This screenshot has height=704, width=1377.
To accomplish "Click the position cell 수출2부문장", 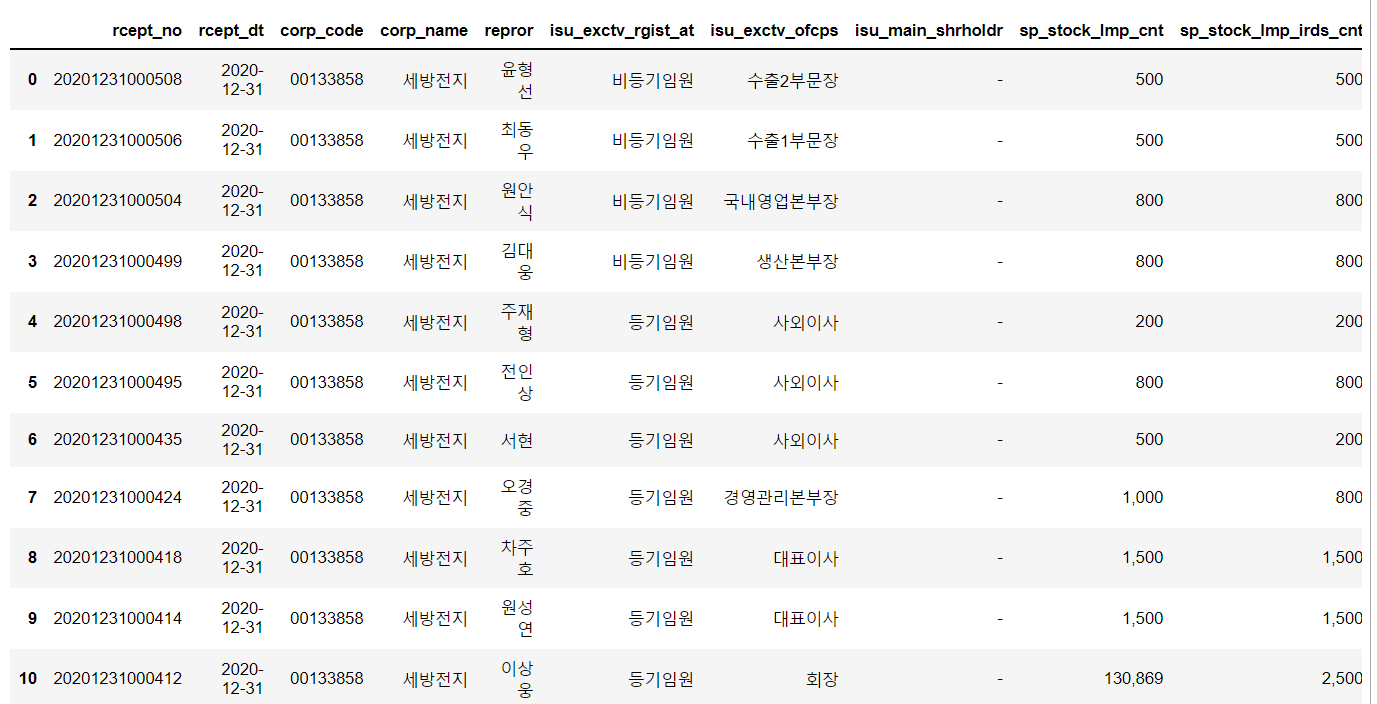I will [x=792, y=79].
